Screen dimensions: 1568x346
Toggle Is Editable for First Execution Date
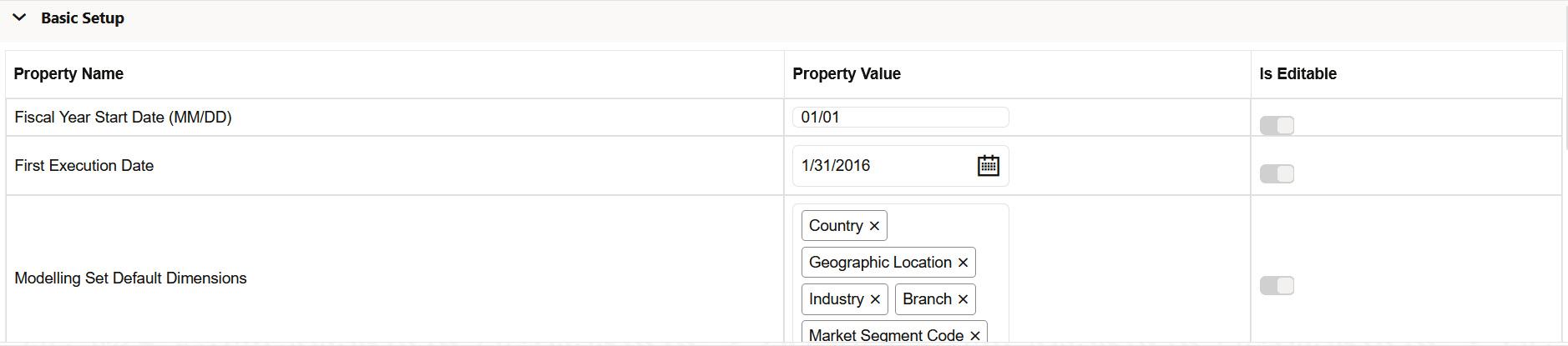[1277, 173]
